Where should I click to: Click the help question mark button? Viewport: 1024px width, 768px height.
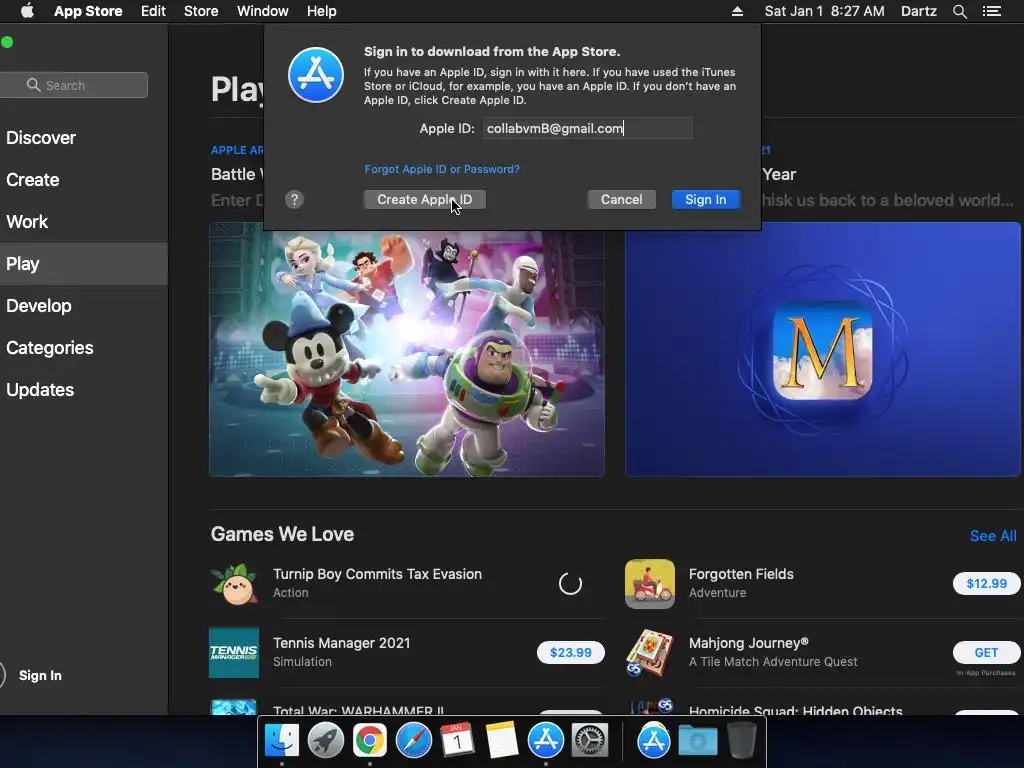tap(295, 200)
